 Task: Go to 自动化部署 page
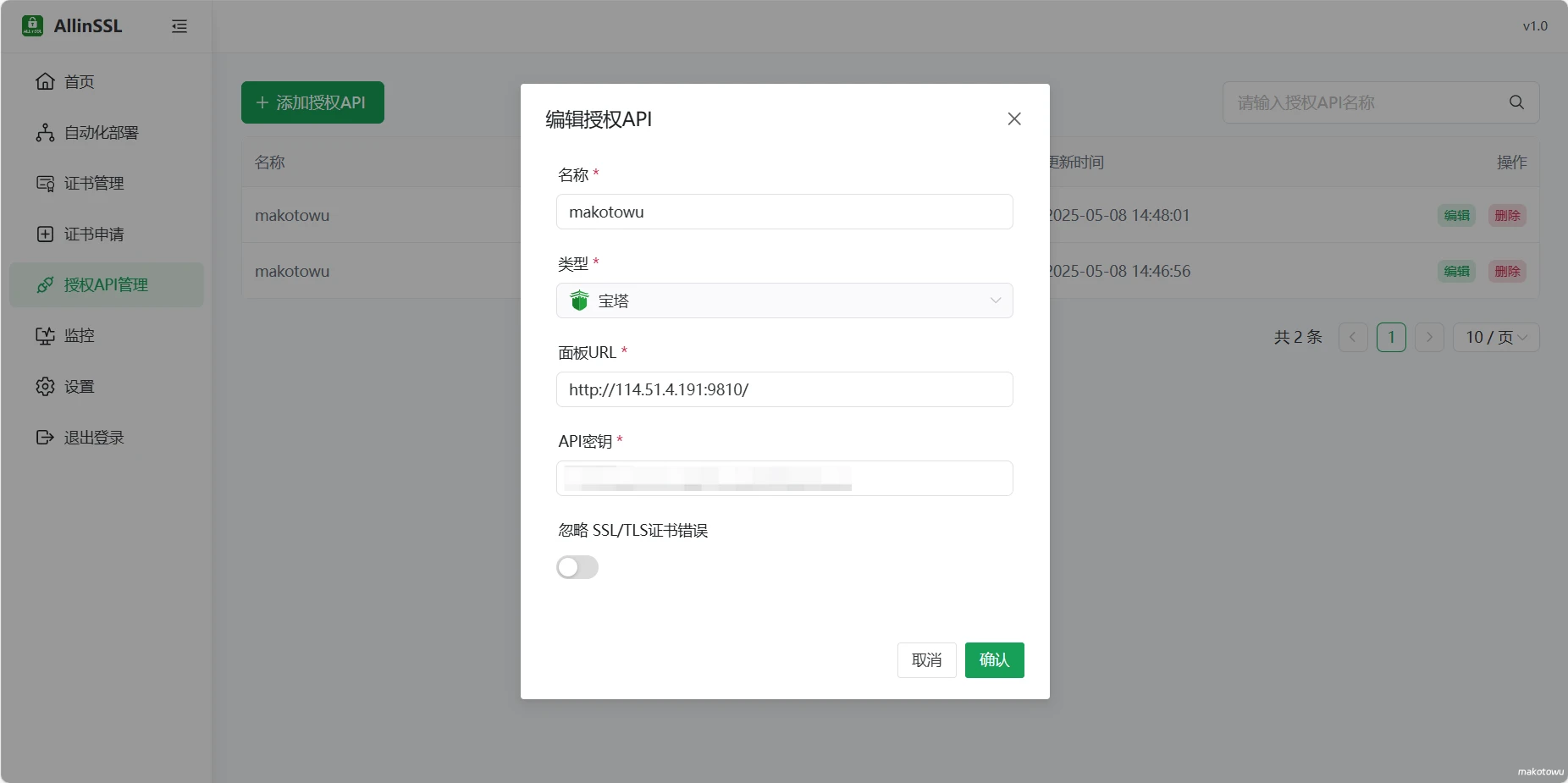[107, 132]
